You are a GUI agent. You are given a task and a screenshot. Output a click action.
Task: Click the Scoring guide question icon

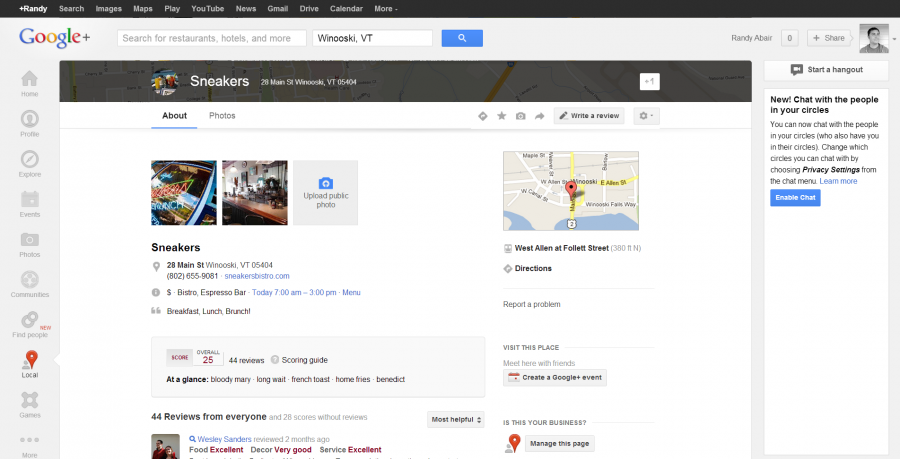tap(275, 360)
